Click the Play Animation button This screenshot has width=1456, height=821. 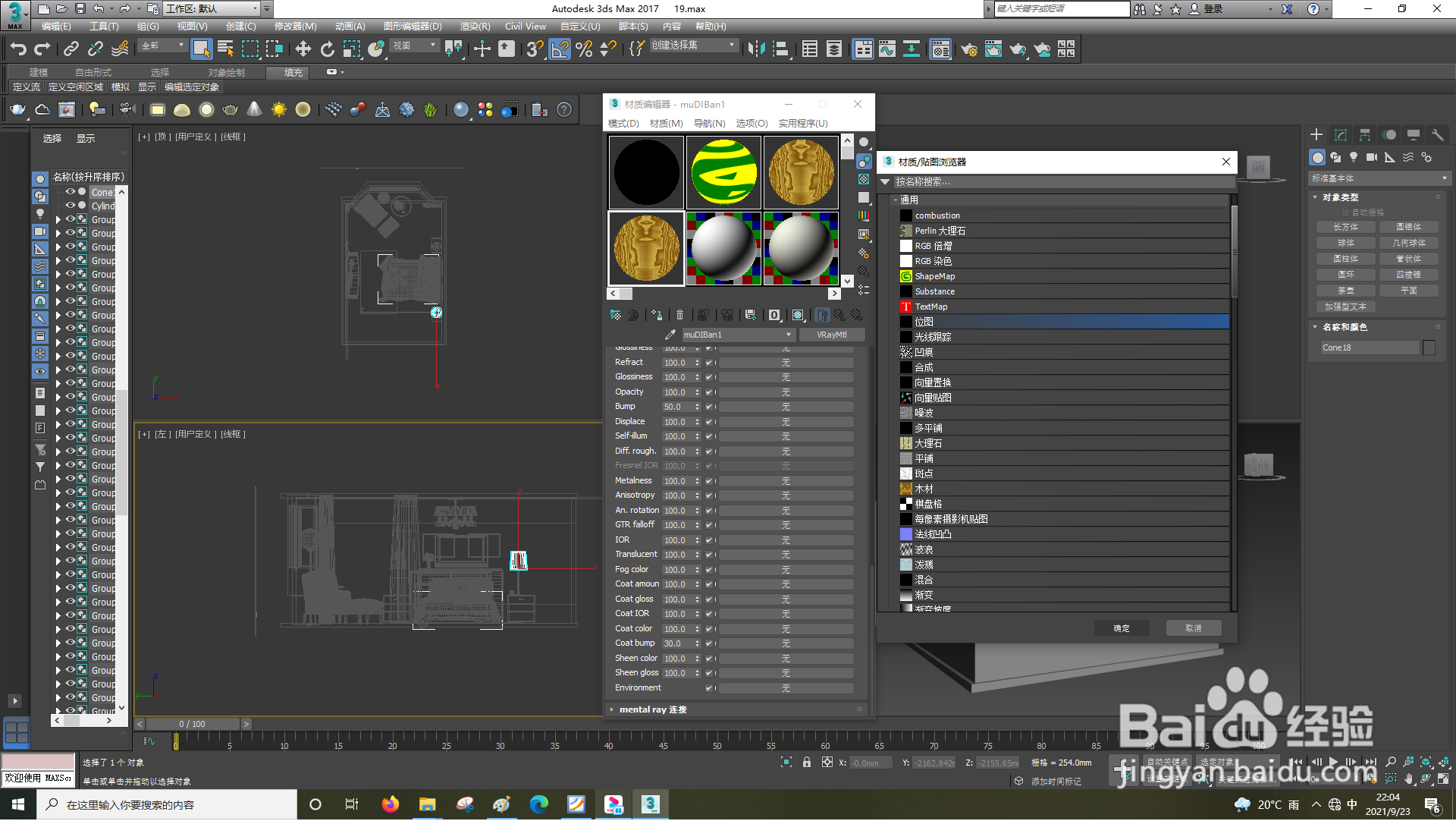point(1333,762)
